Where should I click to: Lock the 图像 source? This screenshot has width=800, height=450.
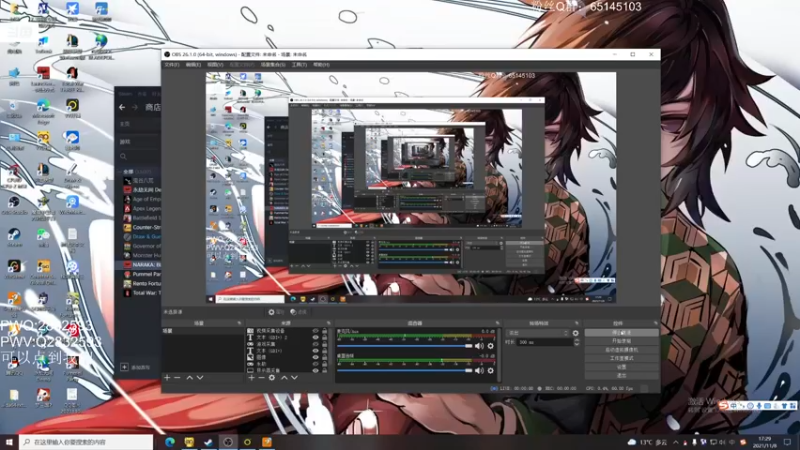pos(324,357)
